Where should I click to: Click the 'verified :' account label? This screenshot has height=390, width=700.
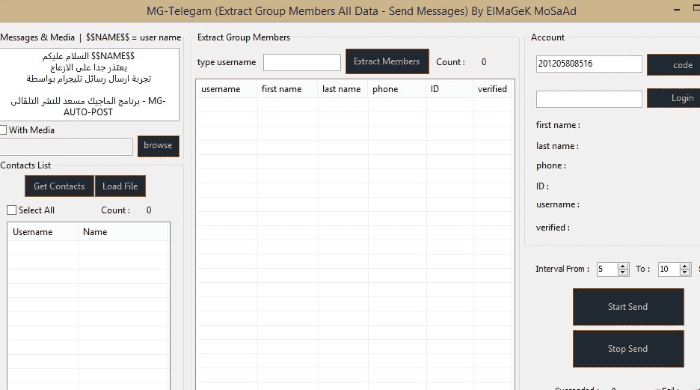point(553,228)
